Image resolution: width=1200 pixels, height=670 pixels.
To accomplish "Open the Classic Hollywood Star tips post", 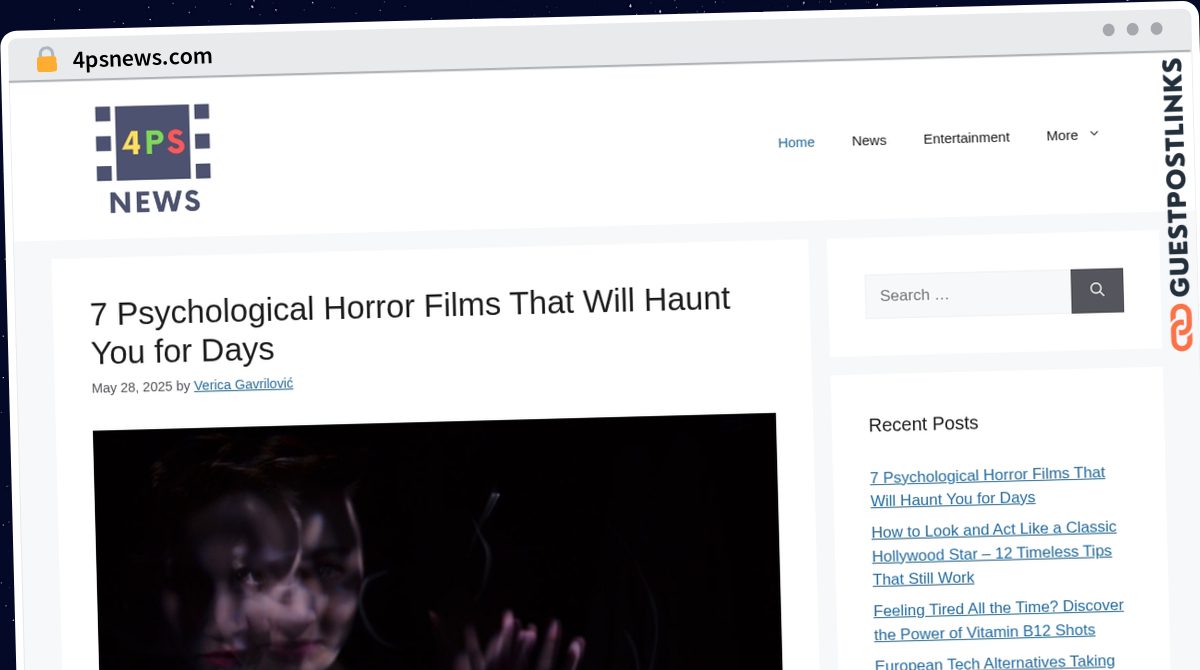I will pyautogui.click(x=993, y=553).
